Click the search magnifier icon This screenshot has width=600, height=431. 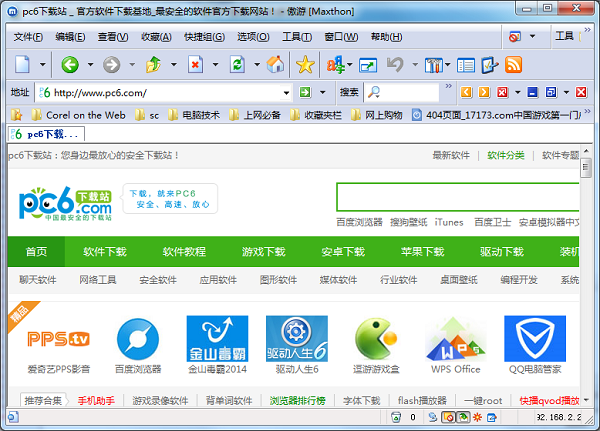(x=374, y=92)
